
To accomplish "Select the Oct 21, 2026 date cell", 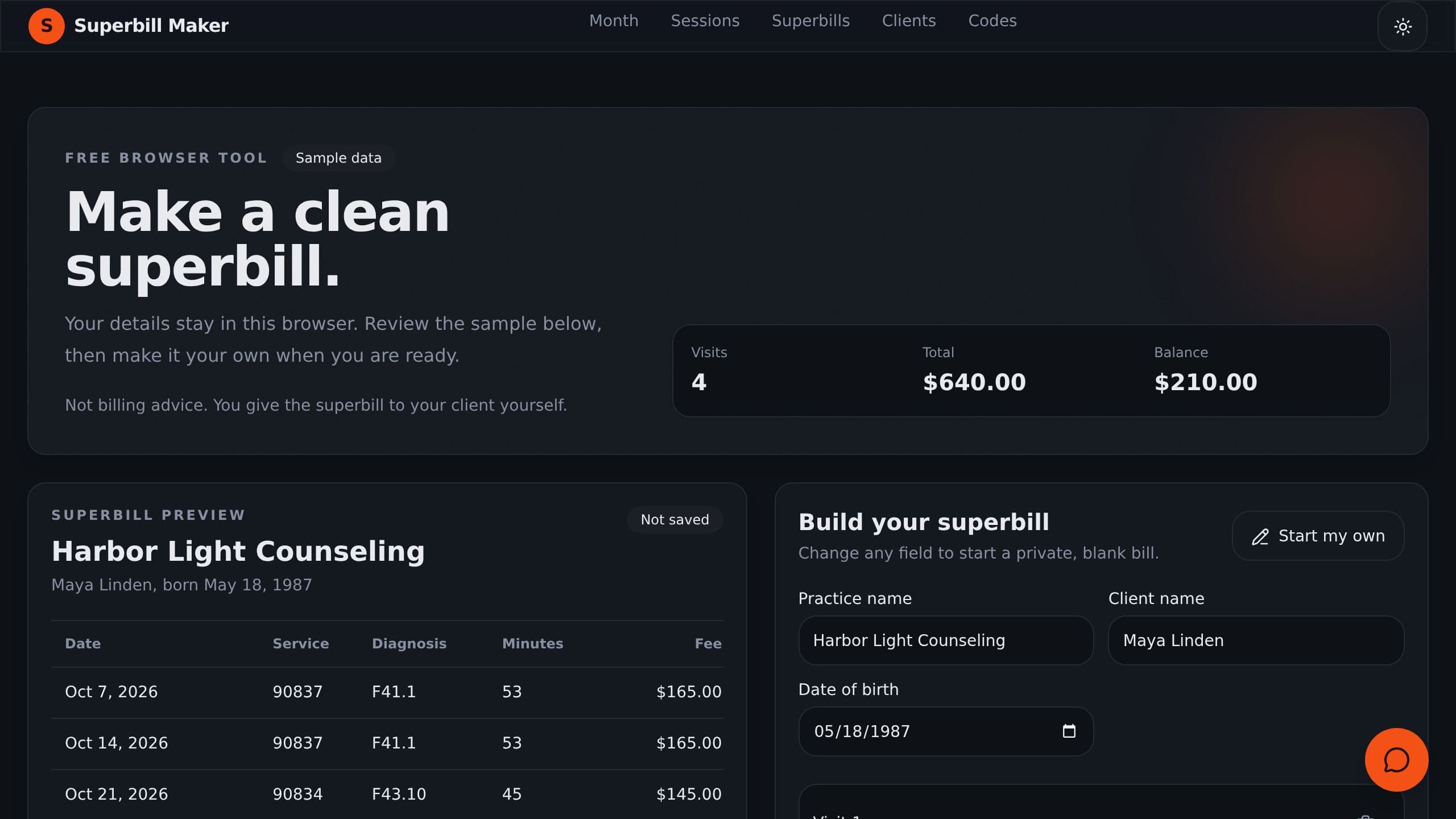I will [117, 795].
